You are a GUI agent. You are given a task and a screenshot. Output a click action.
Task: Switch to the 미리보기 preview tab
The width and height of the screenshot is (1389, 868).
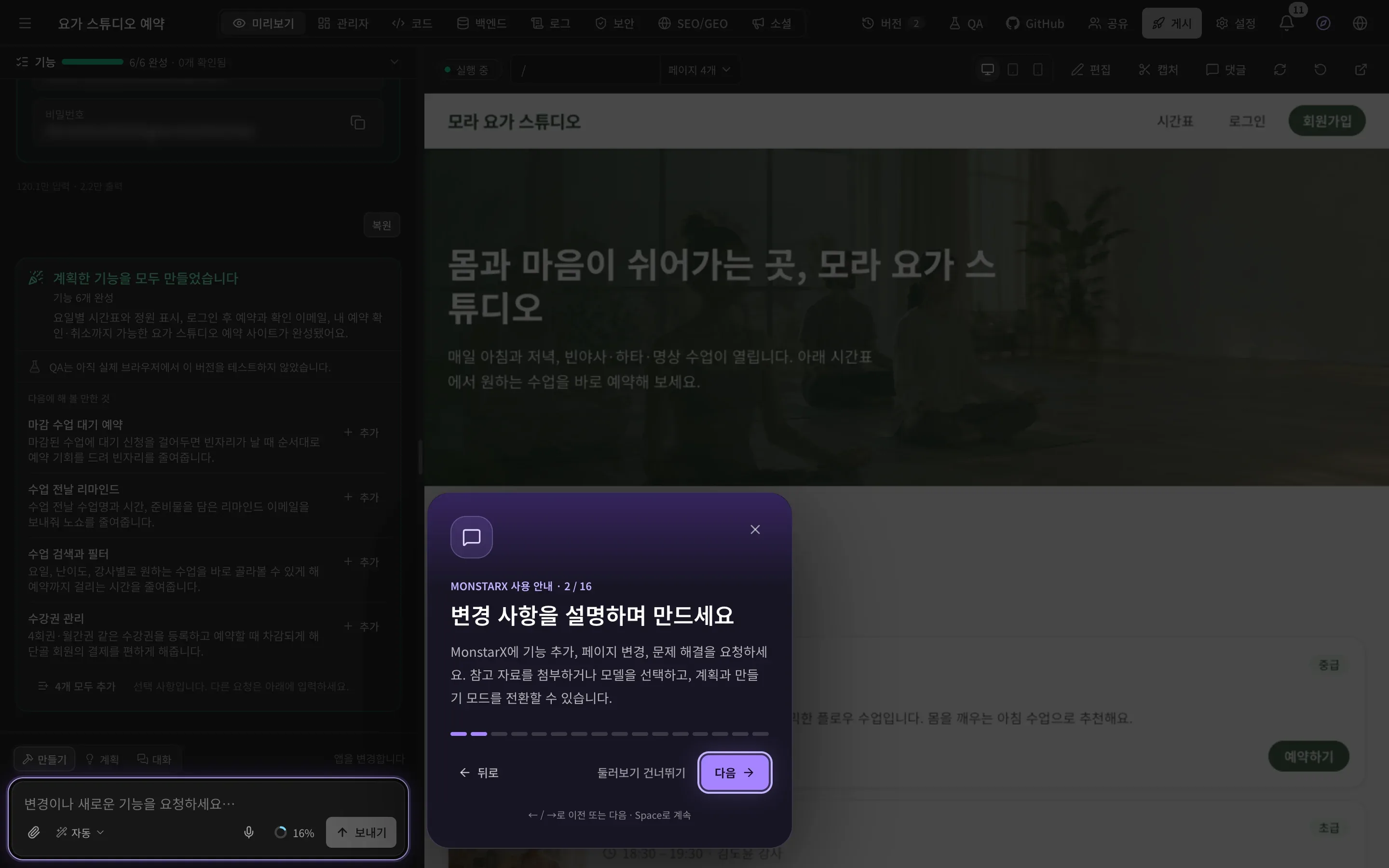pos(263,23)
